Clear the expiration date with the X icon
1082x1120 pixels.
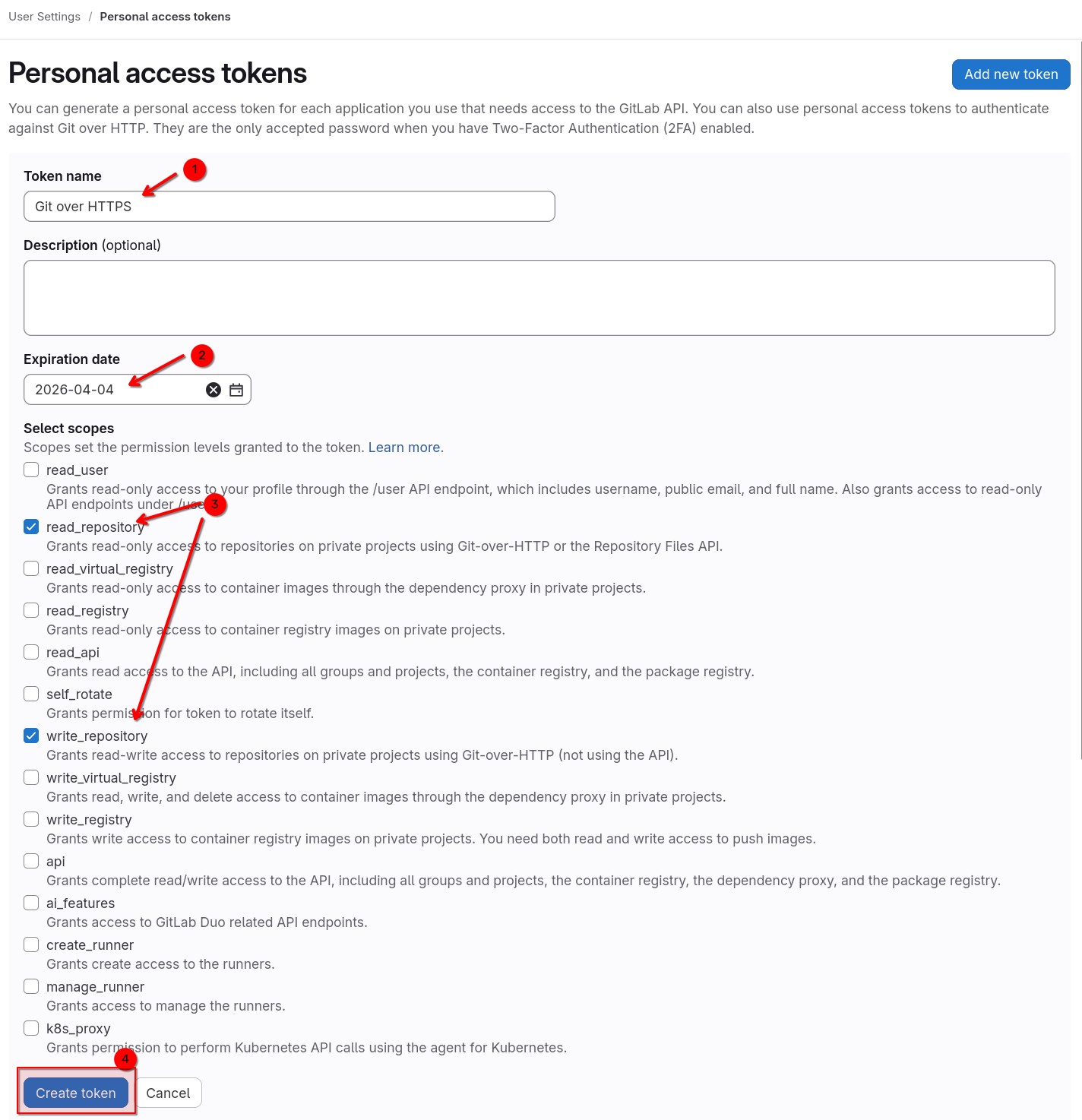point(214,390)
